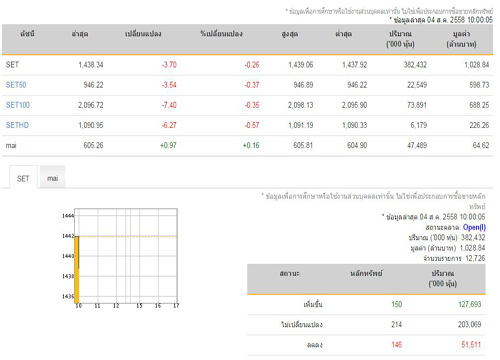Click gainers volume 127,693
The width and height of the screenshot is (500, 360).
point(470,304)
